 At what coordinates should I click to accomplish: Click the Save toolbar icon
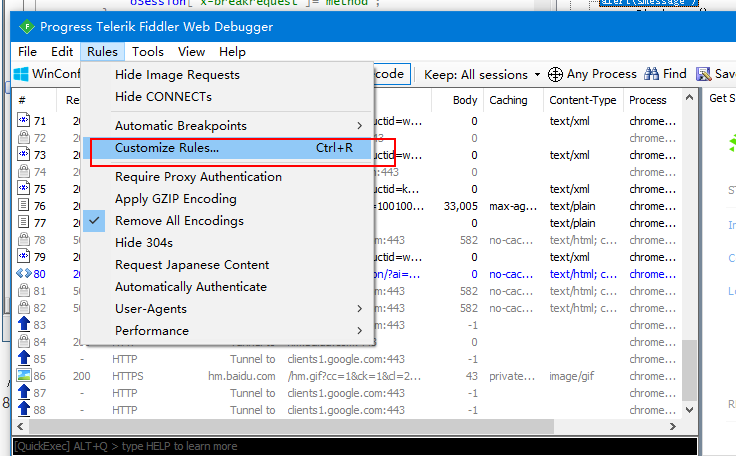click(x=704, y=74)
